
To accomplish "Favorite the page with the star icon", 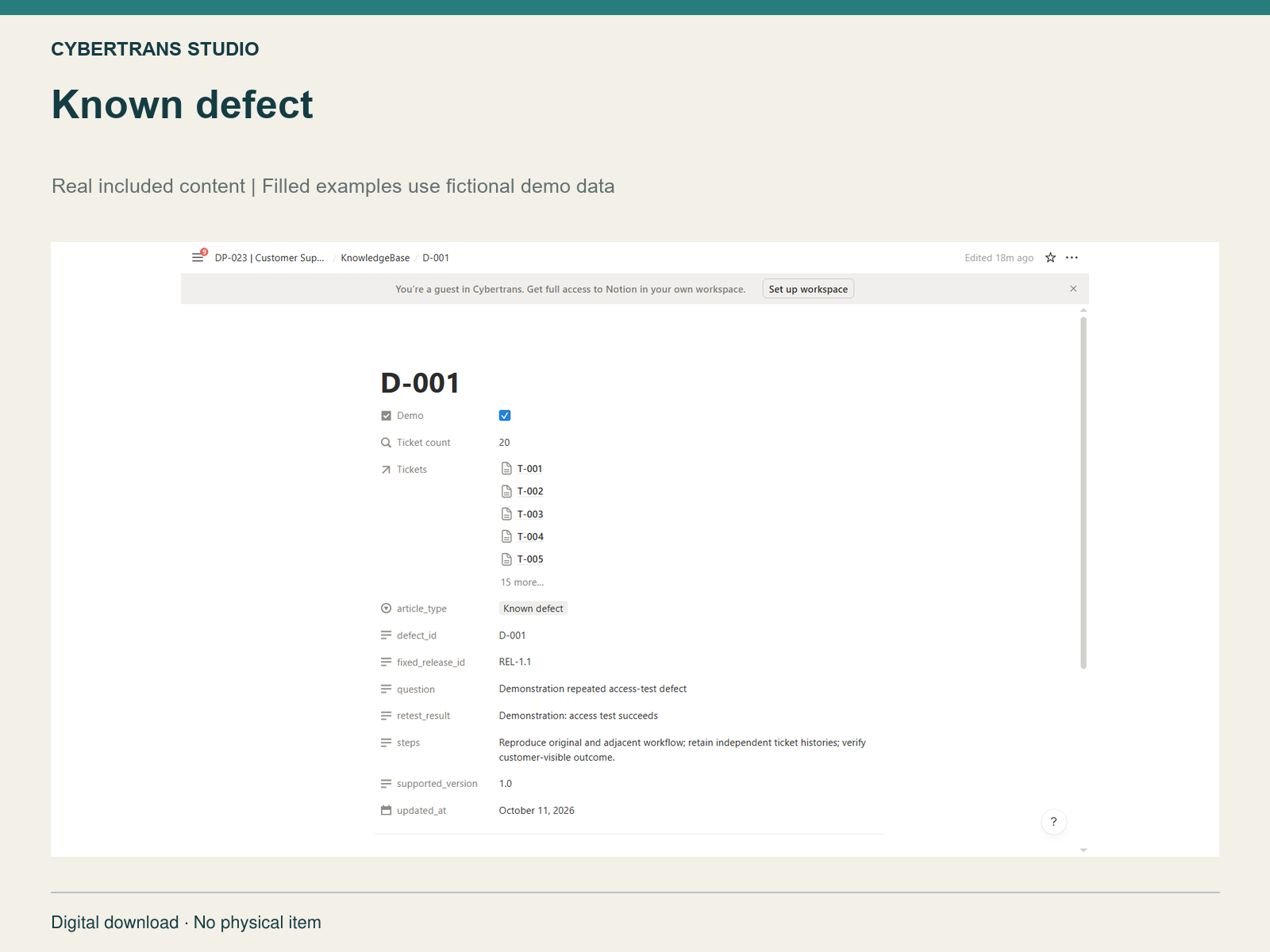I will pyautogui.click(x=1050, y=258).
